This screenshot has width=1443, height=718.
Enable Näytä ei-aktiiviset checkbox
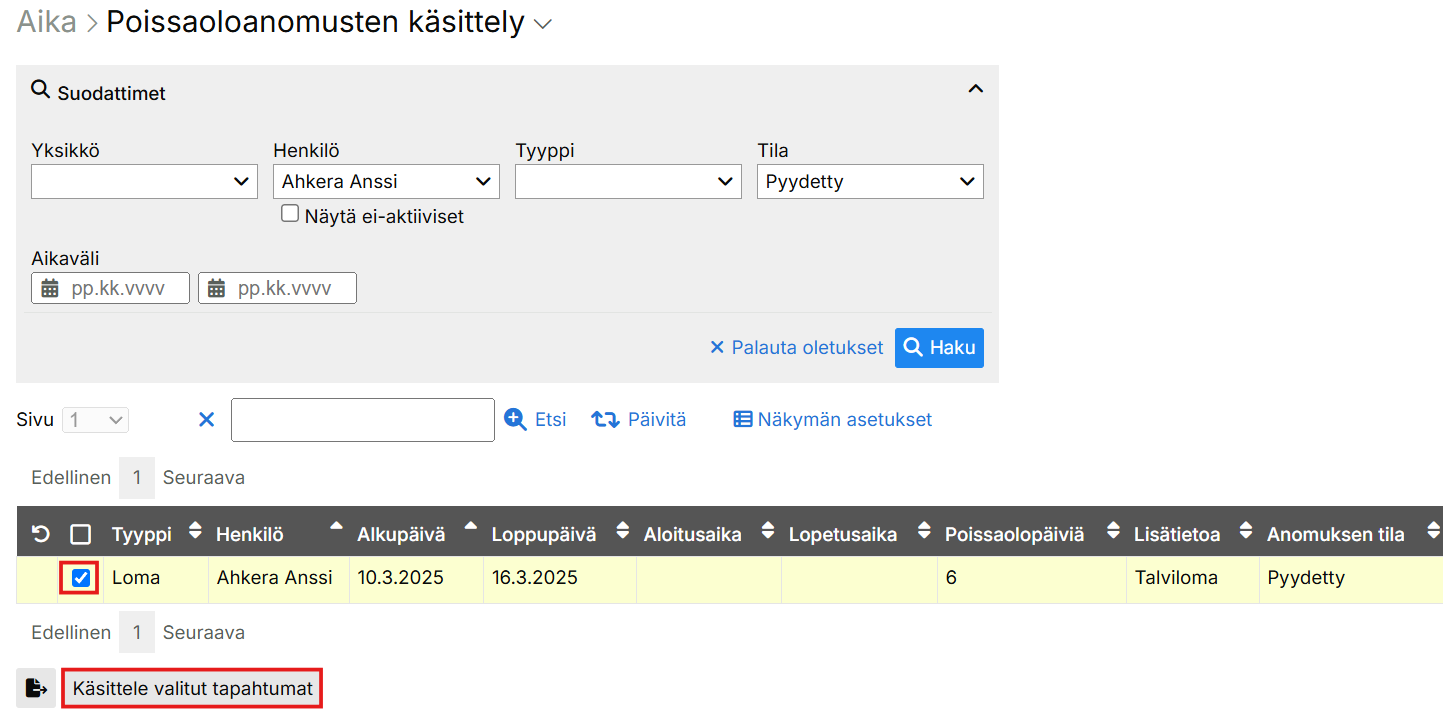pyautogui.click(x=290, y=214)
